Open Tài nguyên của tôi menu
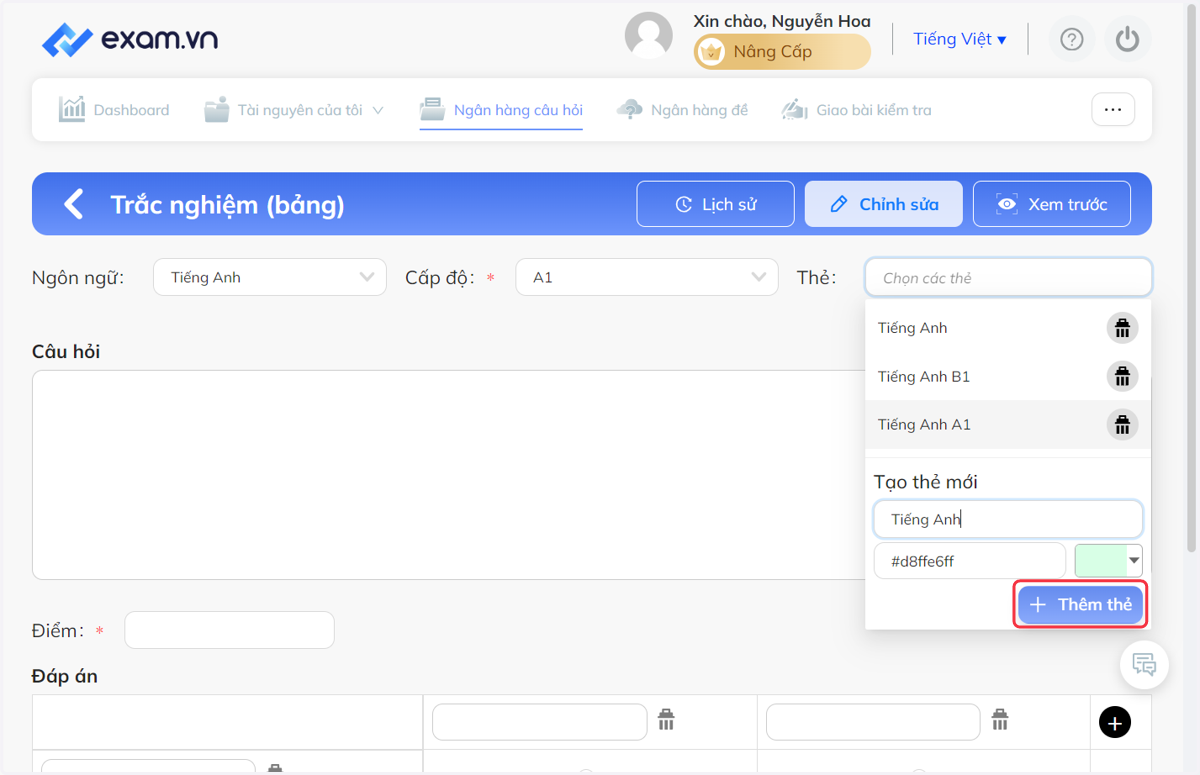 click(x=294, y=110)
